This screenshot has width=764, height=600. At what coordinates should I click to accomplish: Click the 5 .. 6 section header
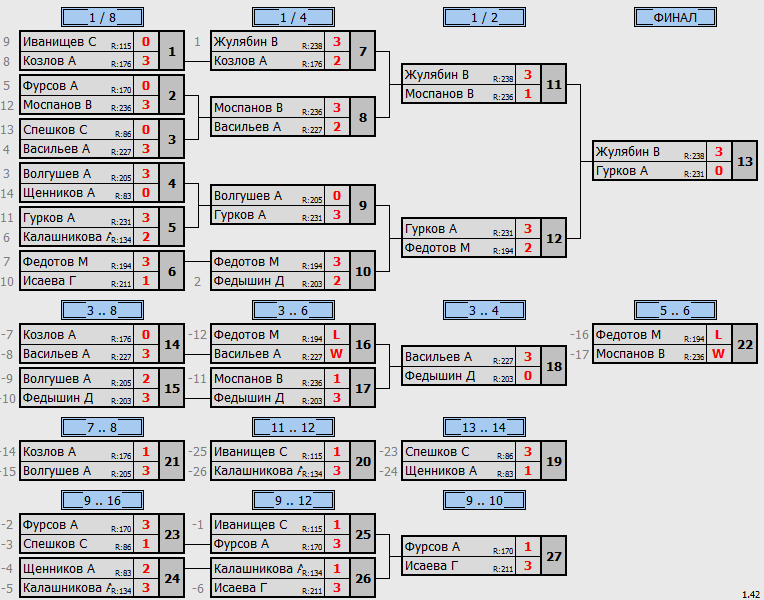click(675, 310)
